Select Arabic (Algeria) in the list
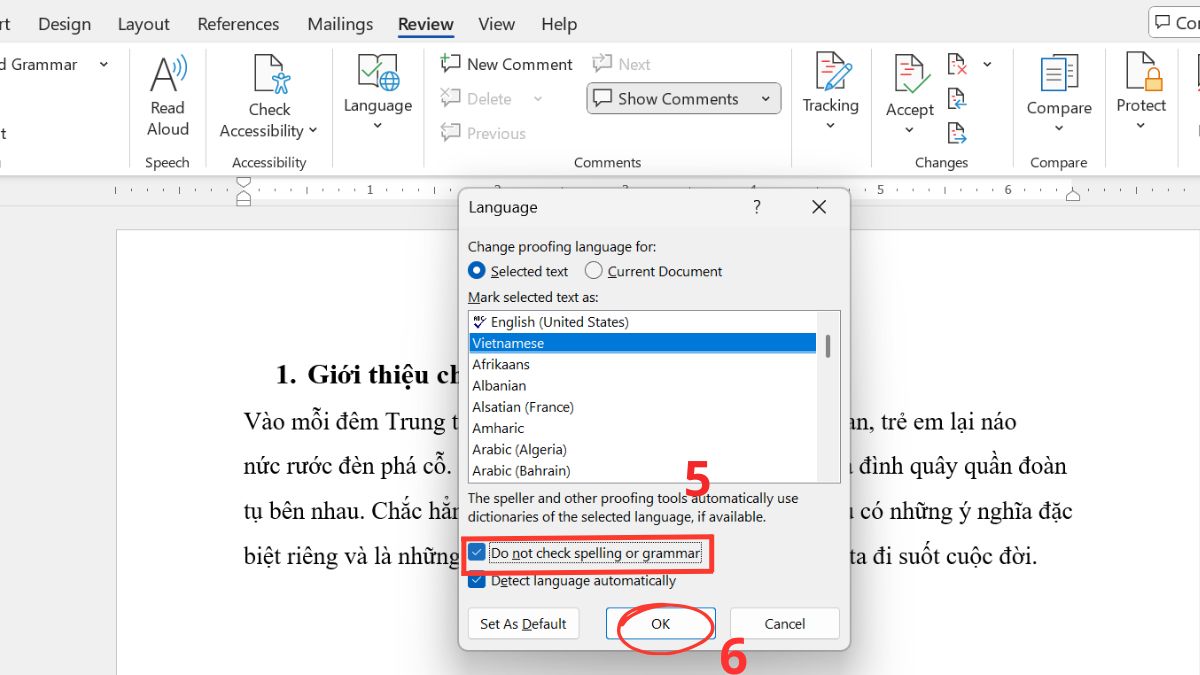This screenshot has width=1200, height=675. pyautogui.click(x=643, y=449)
